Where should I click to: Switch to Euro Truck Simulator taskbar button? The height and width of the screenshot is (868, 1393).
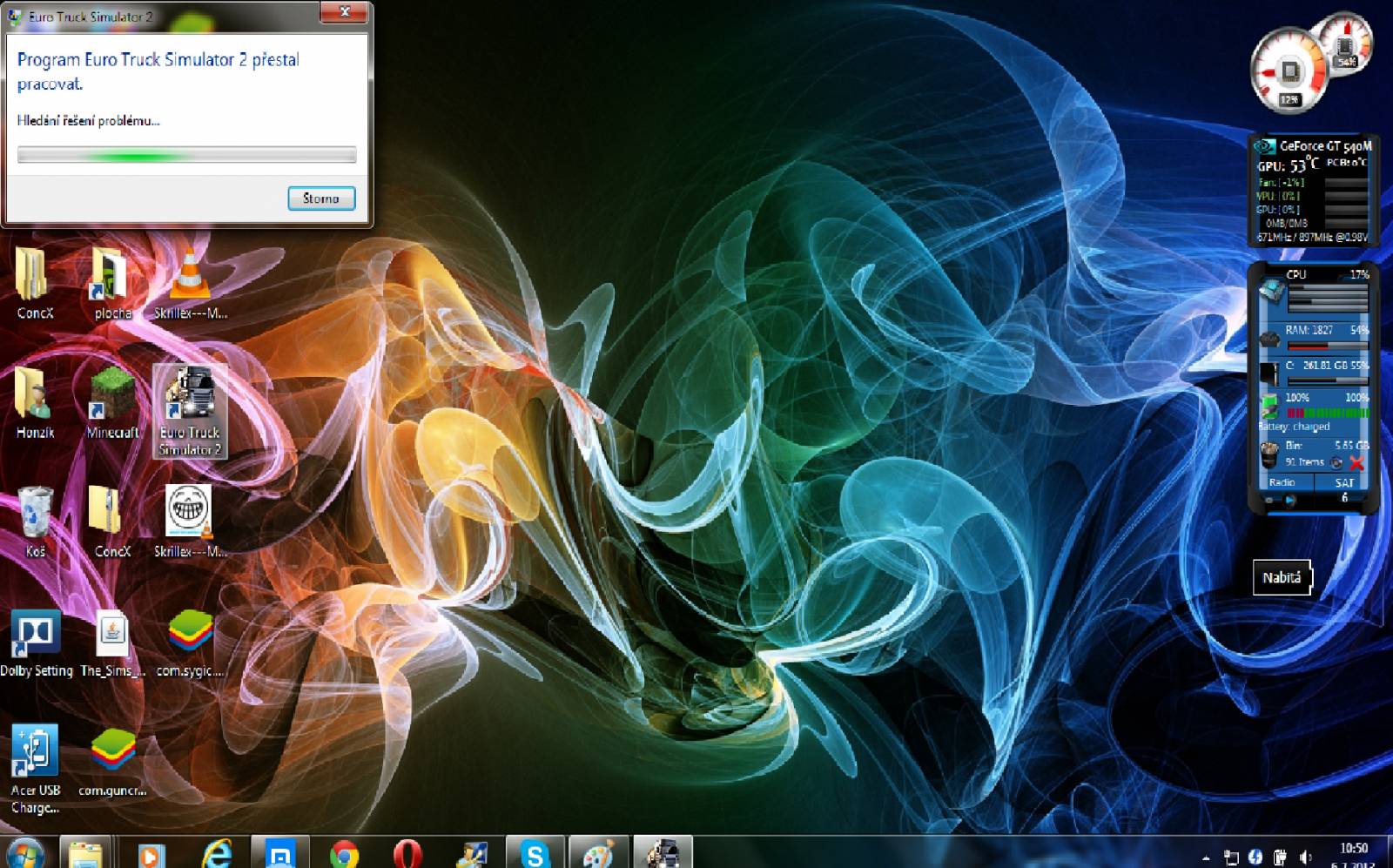(x=663, y=853)
